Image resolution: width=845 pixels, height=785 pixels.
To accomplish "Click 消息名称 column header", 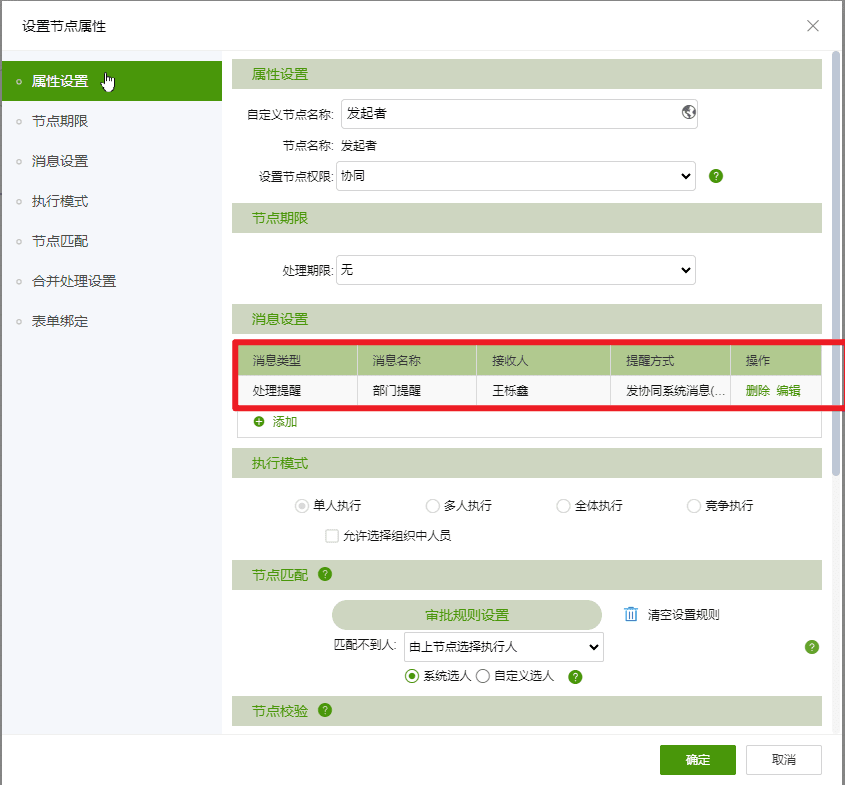I will [417, 360].
